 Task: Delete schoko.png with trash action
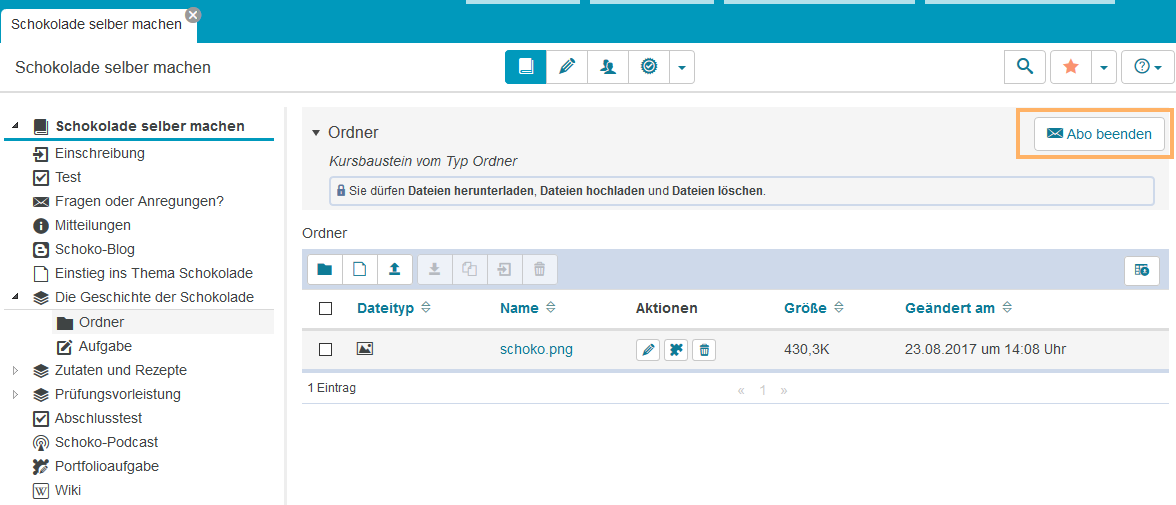point(704,350)
